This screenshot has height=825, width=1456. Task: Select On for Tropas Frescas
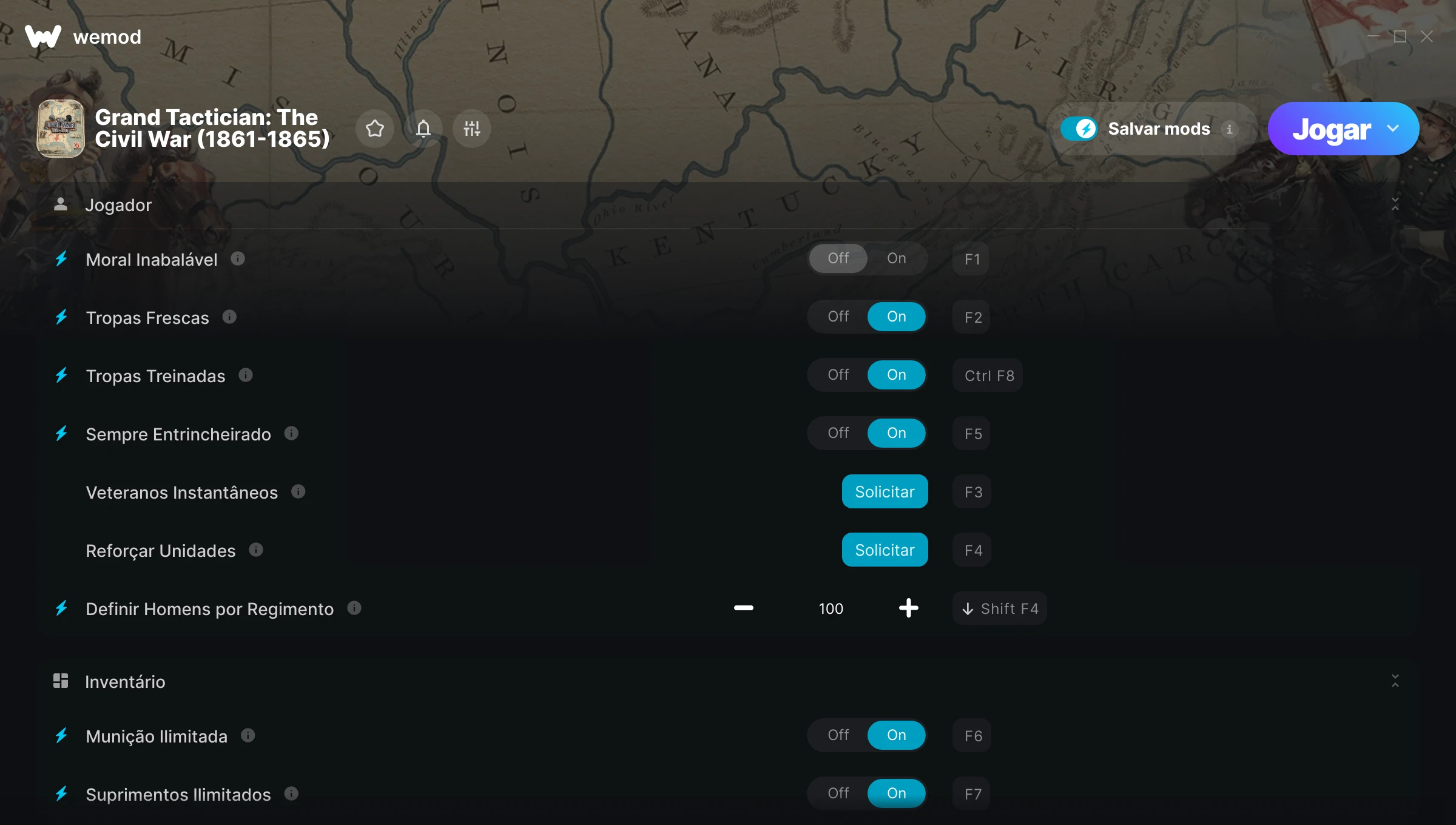click(x=897, y=317)
